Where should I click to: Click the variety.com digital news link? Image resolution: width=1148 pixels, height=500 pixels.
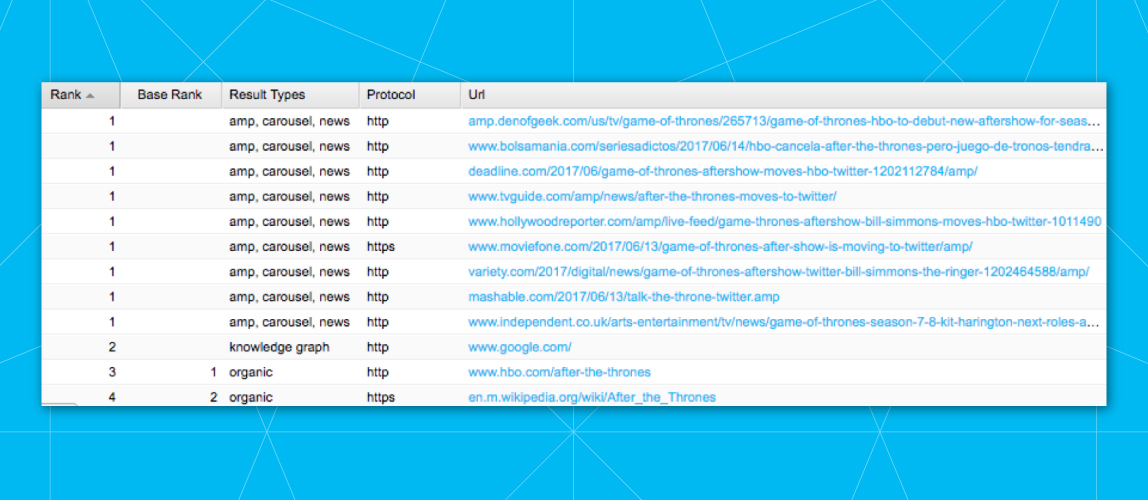point(778,272)
